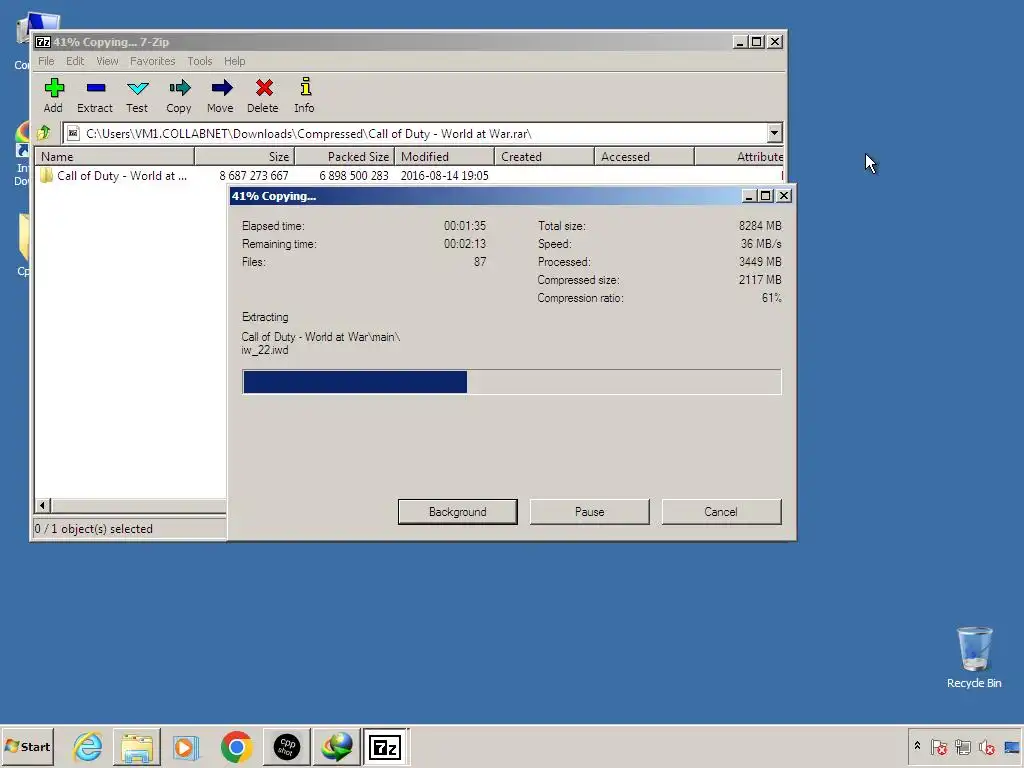Launch Internet Explorer from taskbar

click(88, 746)
